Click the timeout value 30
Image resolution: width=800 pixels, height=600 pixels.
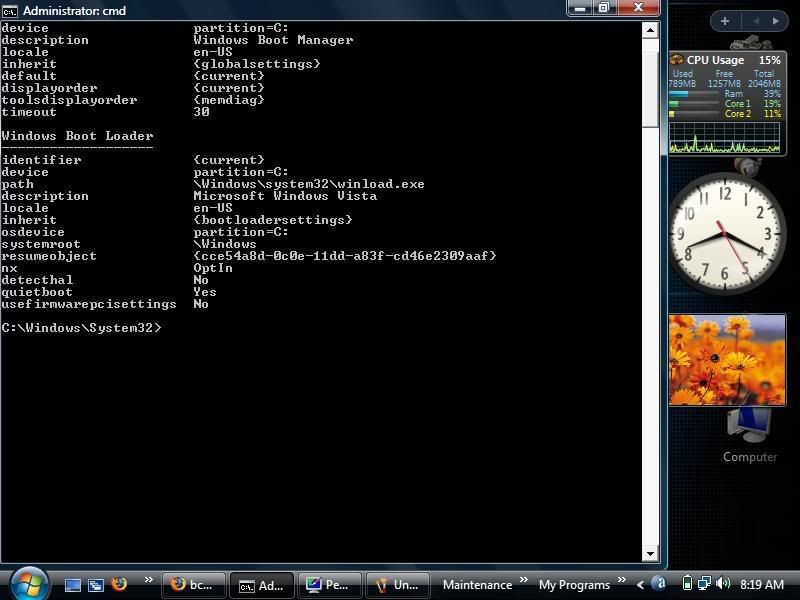coord(202,112)
